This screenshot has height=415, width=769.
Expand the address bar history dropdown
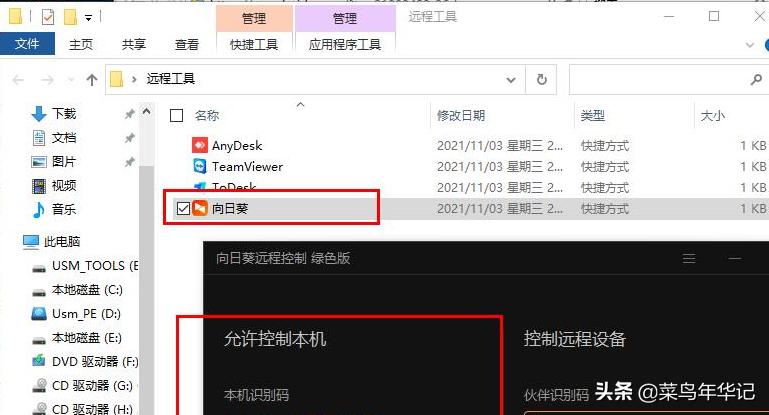511,79
